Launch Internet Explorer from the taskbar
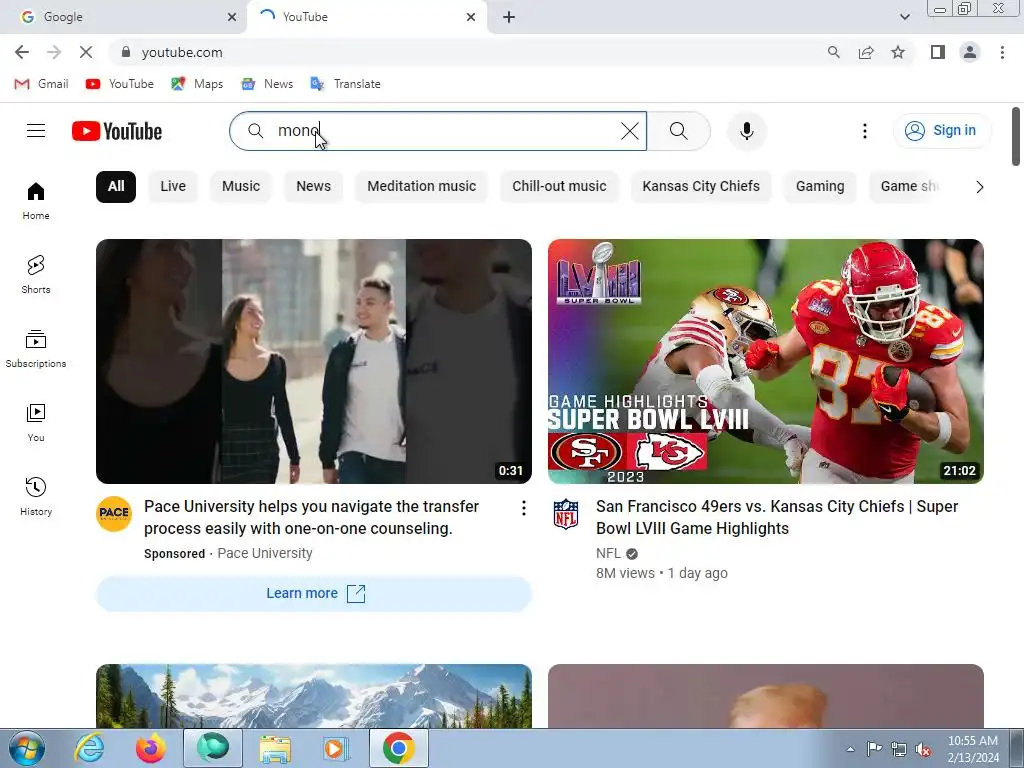The height and width of the screenshot is (768, 1024). [x=89, y=748]
